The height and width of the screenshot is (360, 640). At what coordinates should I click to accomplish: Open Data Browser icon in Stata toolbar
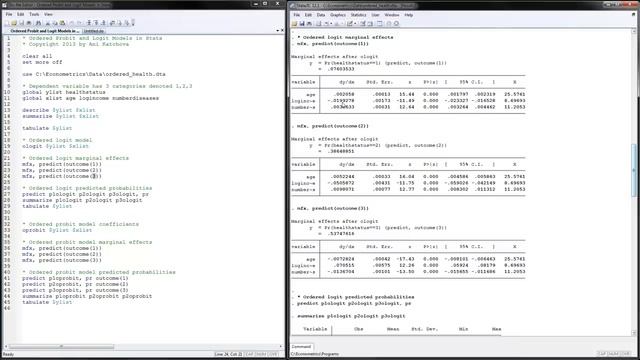tap(370, 24)
